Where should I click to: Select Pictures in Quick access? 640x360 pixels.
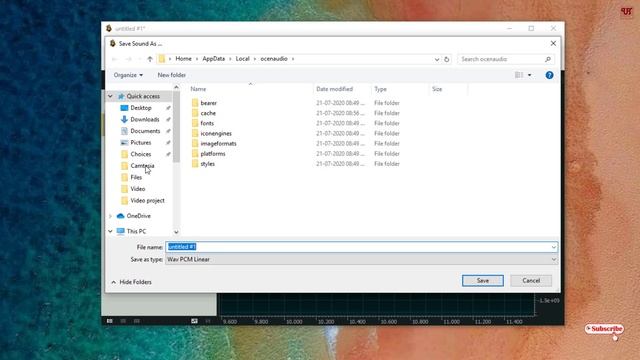(x=140, y=142)
